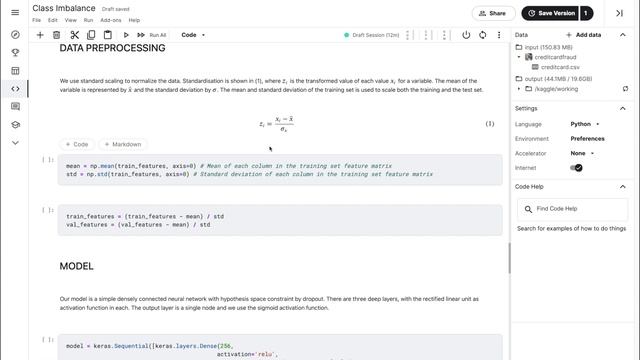This screenshot has width=640, height=360.
Task: Insert a Code cell below
Action: 77,144
